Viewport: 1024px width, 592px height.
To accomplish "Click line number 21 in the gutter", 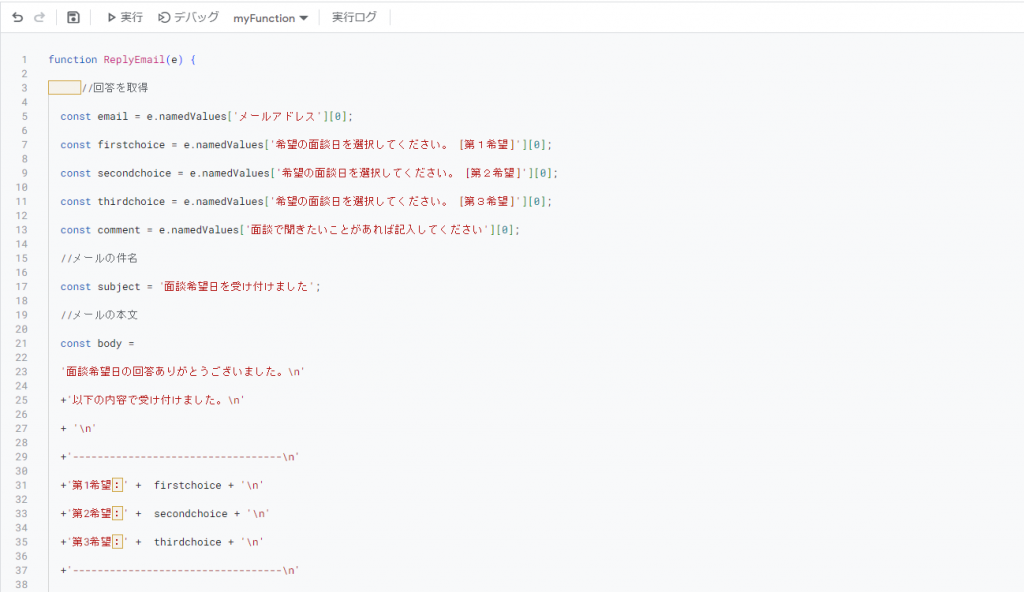I will click(x=24, y=343).
